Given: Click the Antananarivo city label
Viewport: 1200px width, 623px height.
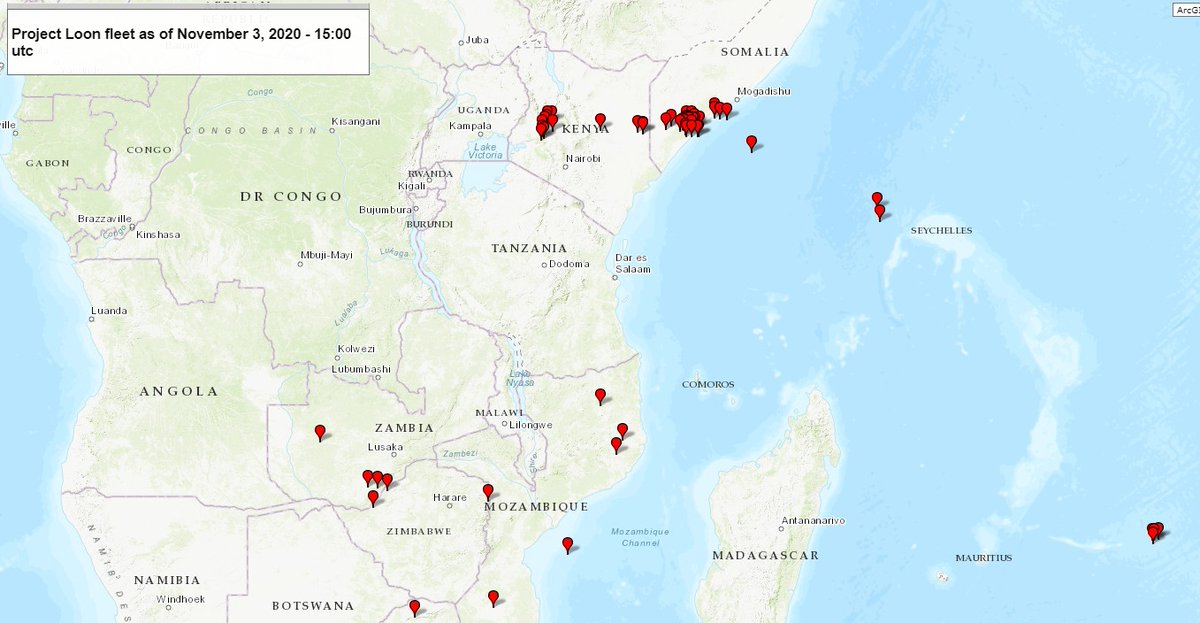Looking at the screenshot, I should tap(814, 520).
